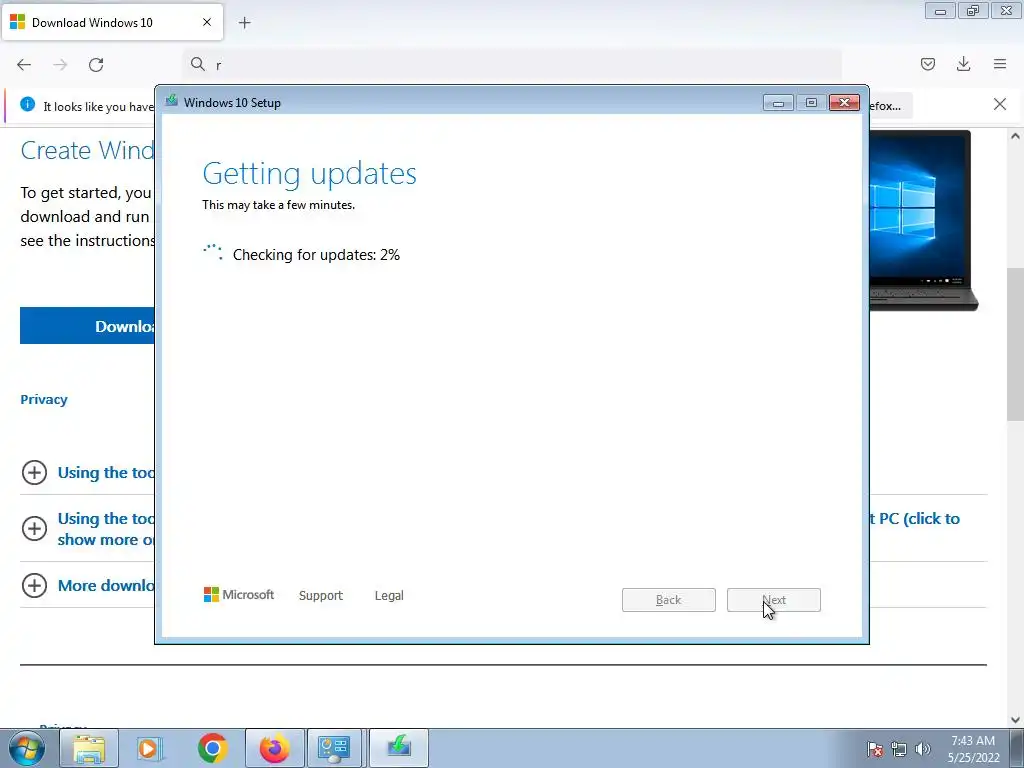Click the page scrollbar down arrow
The width and height of the screenshot is (1024, 768).
coord(1015,720)
